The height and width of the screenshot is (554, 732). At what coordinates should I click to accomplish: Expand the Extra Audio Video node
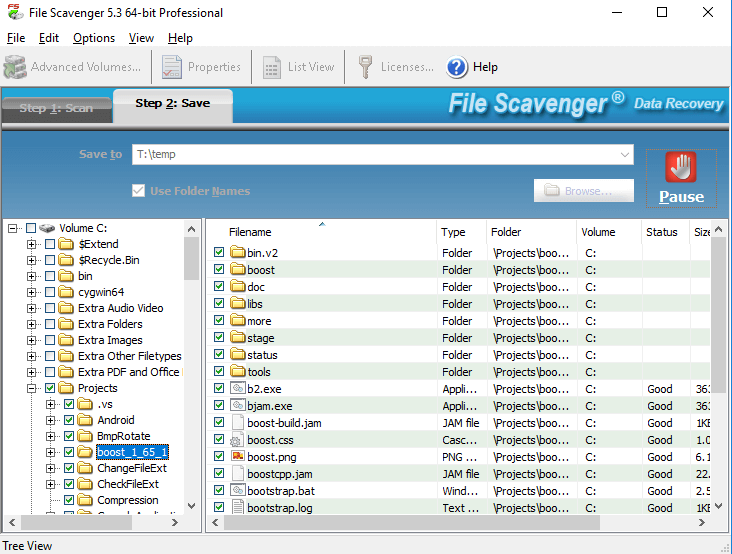[x=31, y=308]
